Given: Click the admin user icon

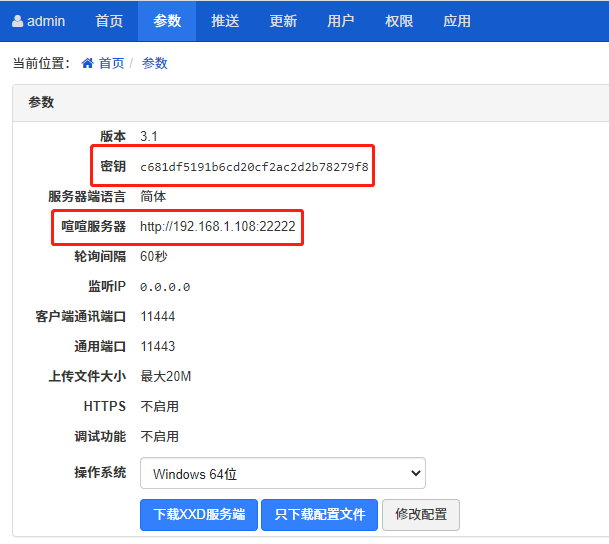Looking at the screenshot, I should (x=18, y=21).
